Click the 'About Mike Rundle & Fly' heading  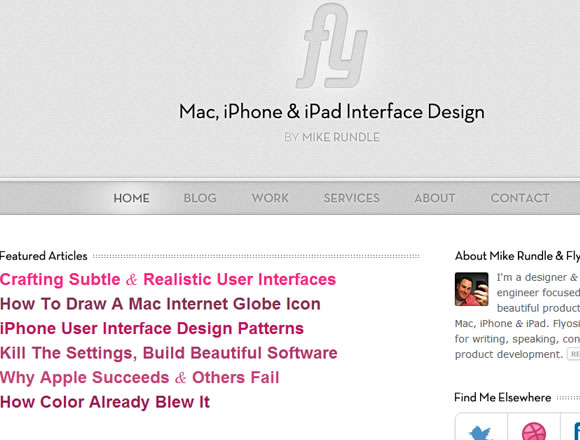click(517, 256)
